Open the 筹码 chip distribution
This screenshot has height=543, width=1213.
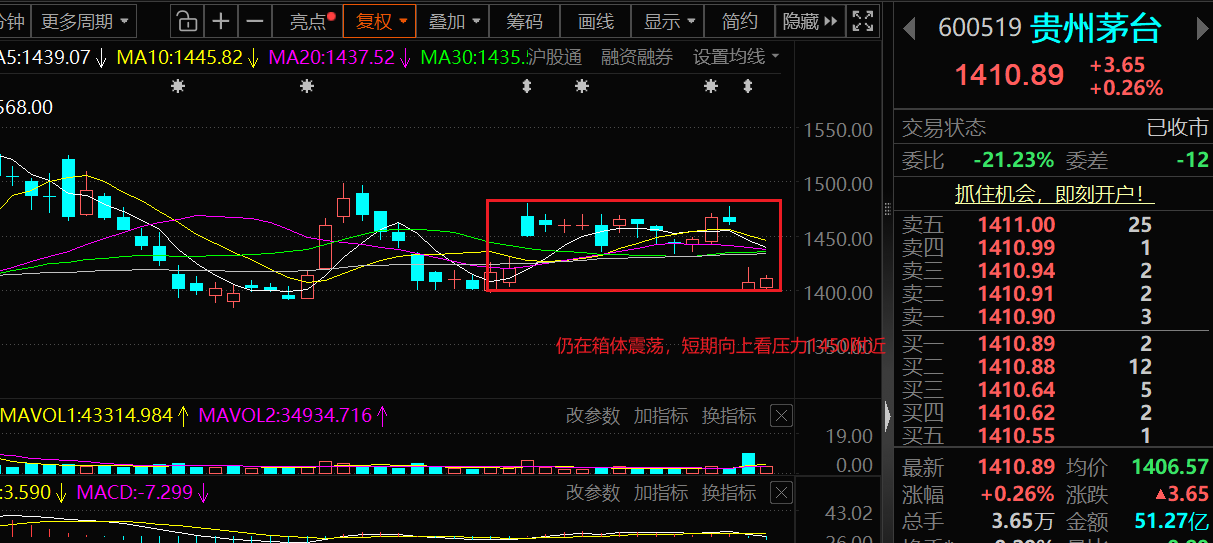coord(524,20)
